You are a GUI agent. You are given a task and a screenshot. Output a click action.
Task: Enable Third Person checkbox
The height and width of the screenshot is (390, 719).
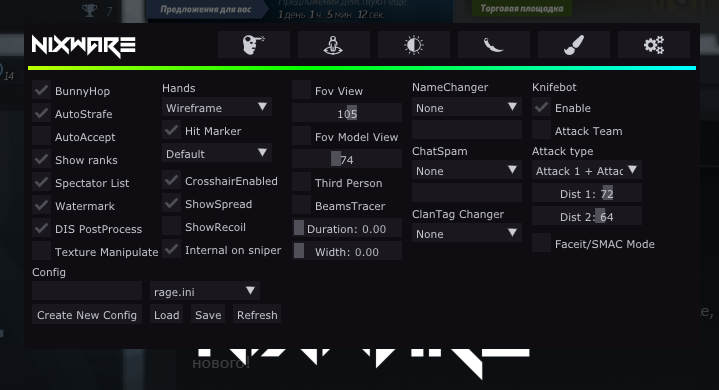point(301,182)
